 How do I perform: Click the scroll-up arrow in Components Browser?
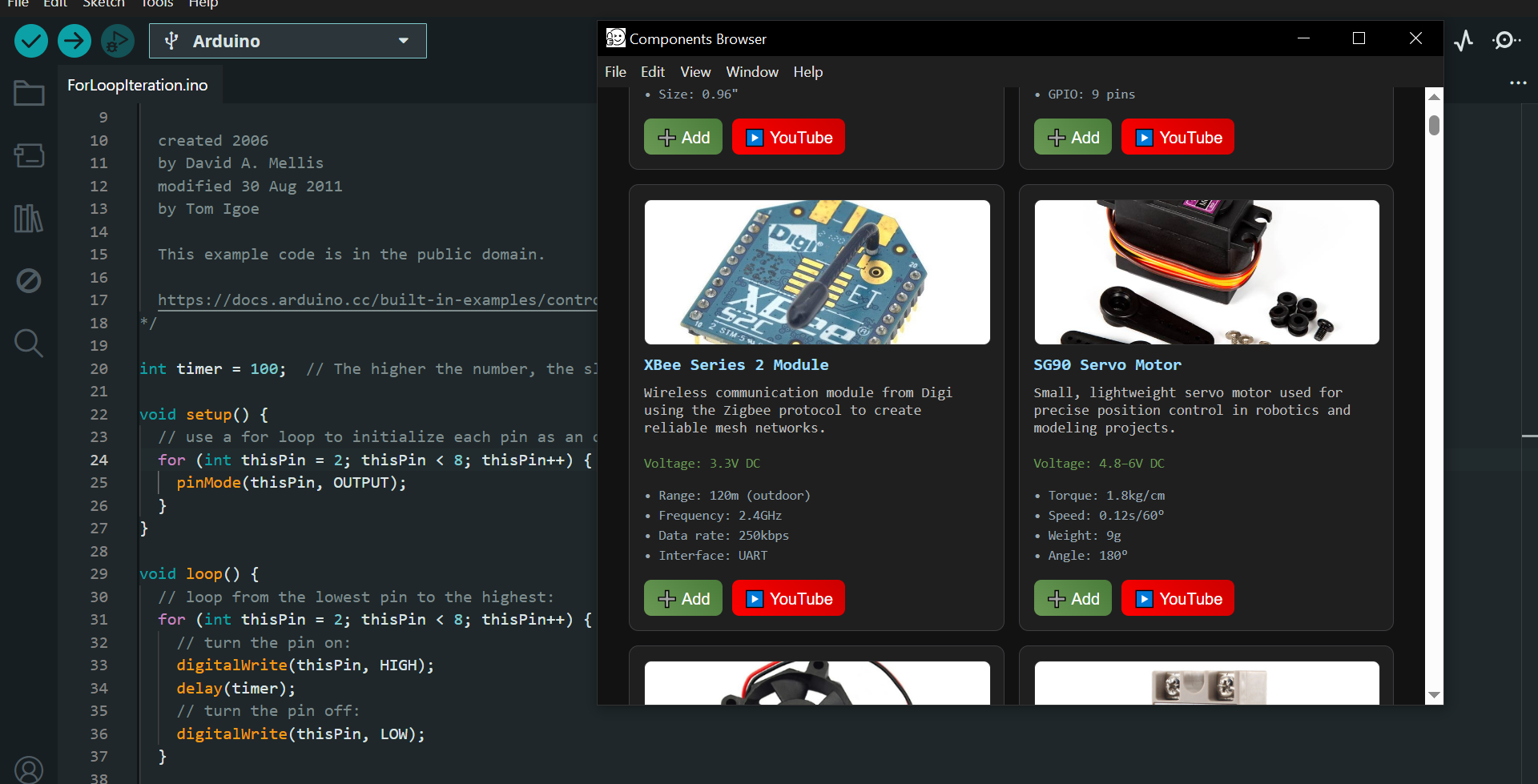1435,96
